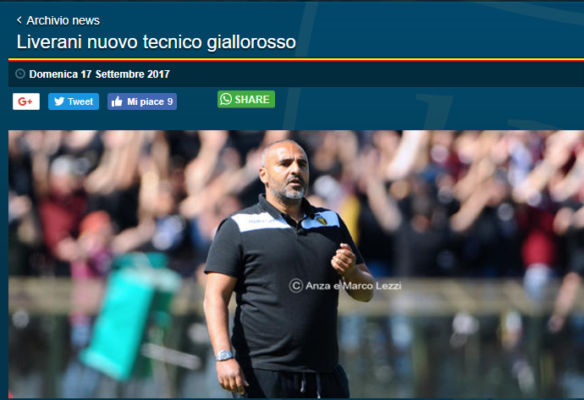Click the date Domenica 17 Settembre 2017
Screen dimensions: 584x400
point(99,74)
